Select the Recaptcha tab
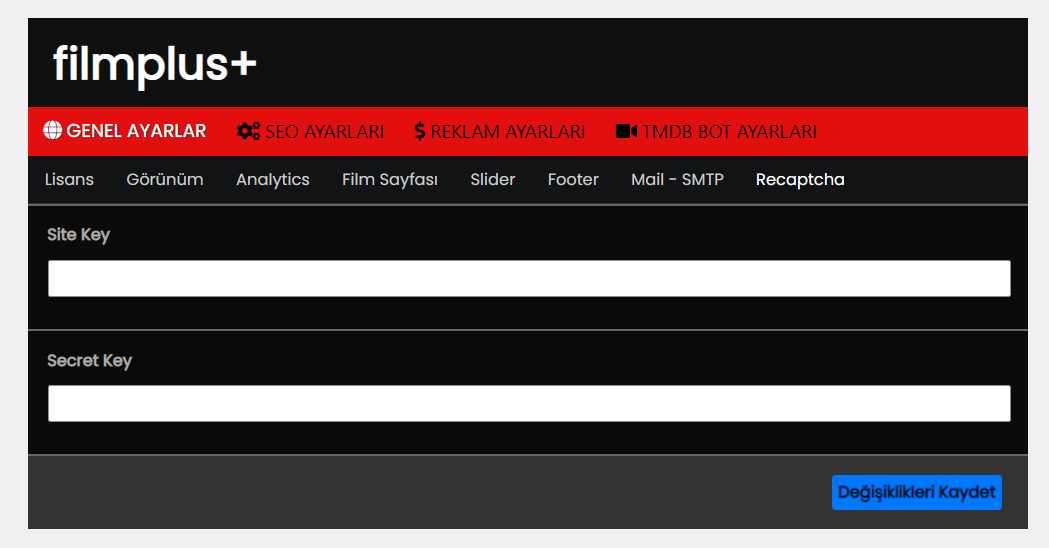This screenshot has width=1049, height=548. [x=799, y=179]
